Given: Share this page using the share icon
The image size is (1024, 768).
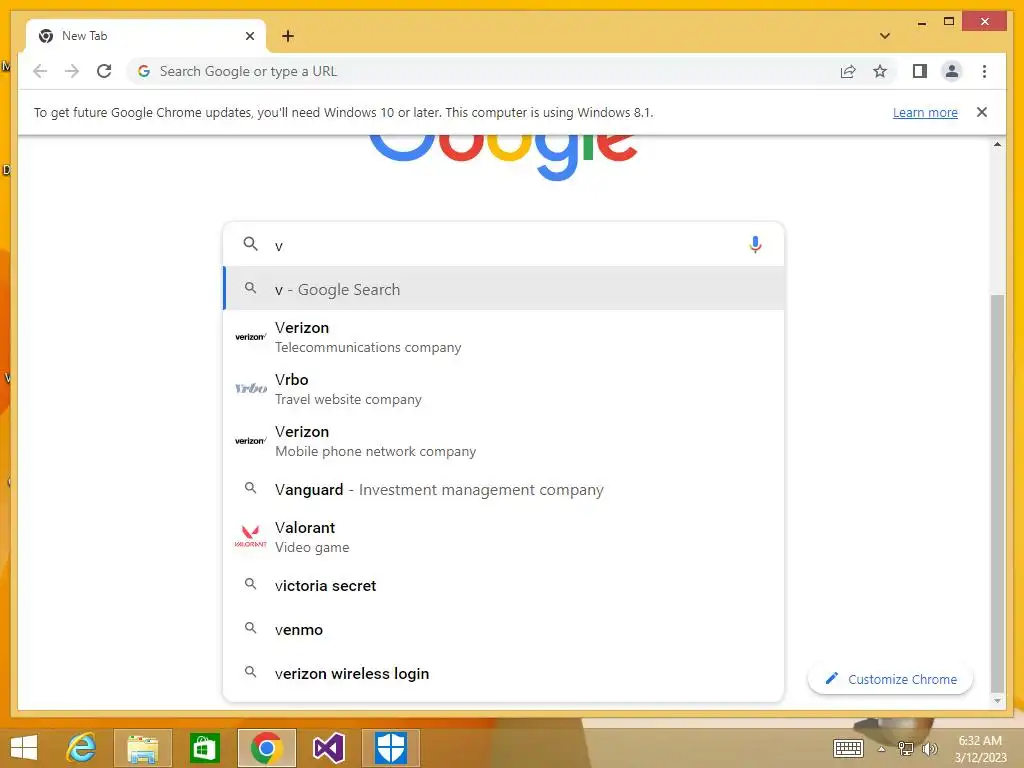Looking at the screenshot, I should pos(848,71).
